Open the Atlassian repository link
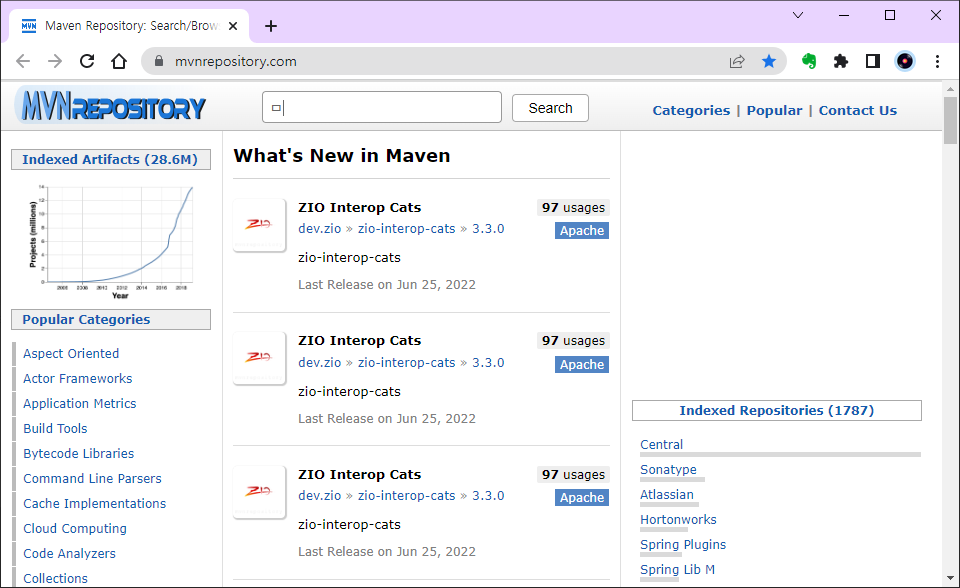This screenshot has width=960, height=588. click(667, 495)
